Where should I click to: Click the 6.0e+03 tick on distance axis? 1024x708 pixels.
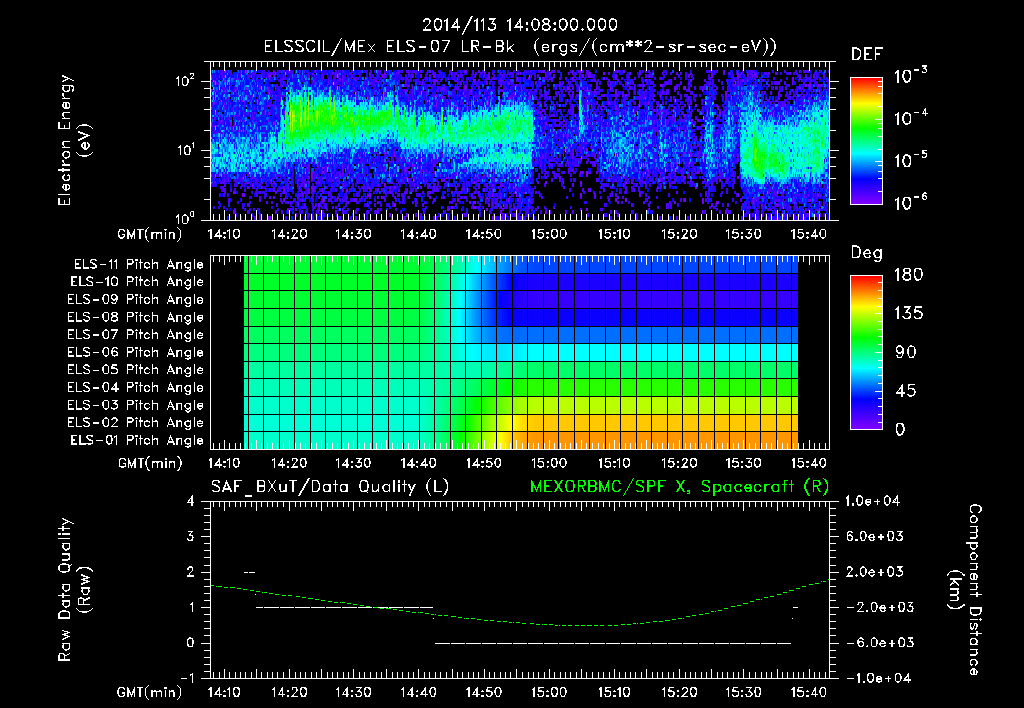click(874, 536)
